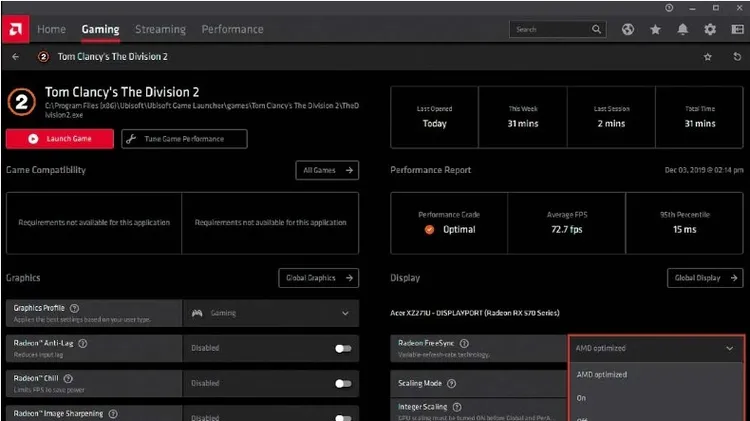This screenshot has width=750, height=421.
Task: Open Integer Scaling help icon
Action: click(x=457, y=407)
